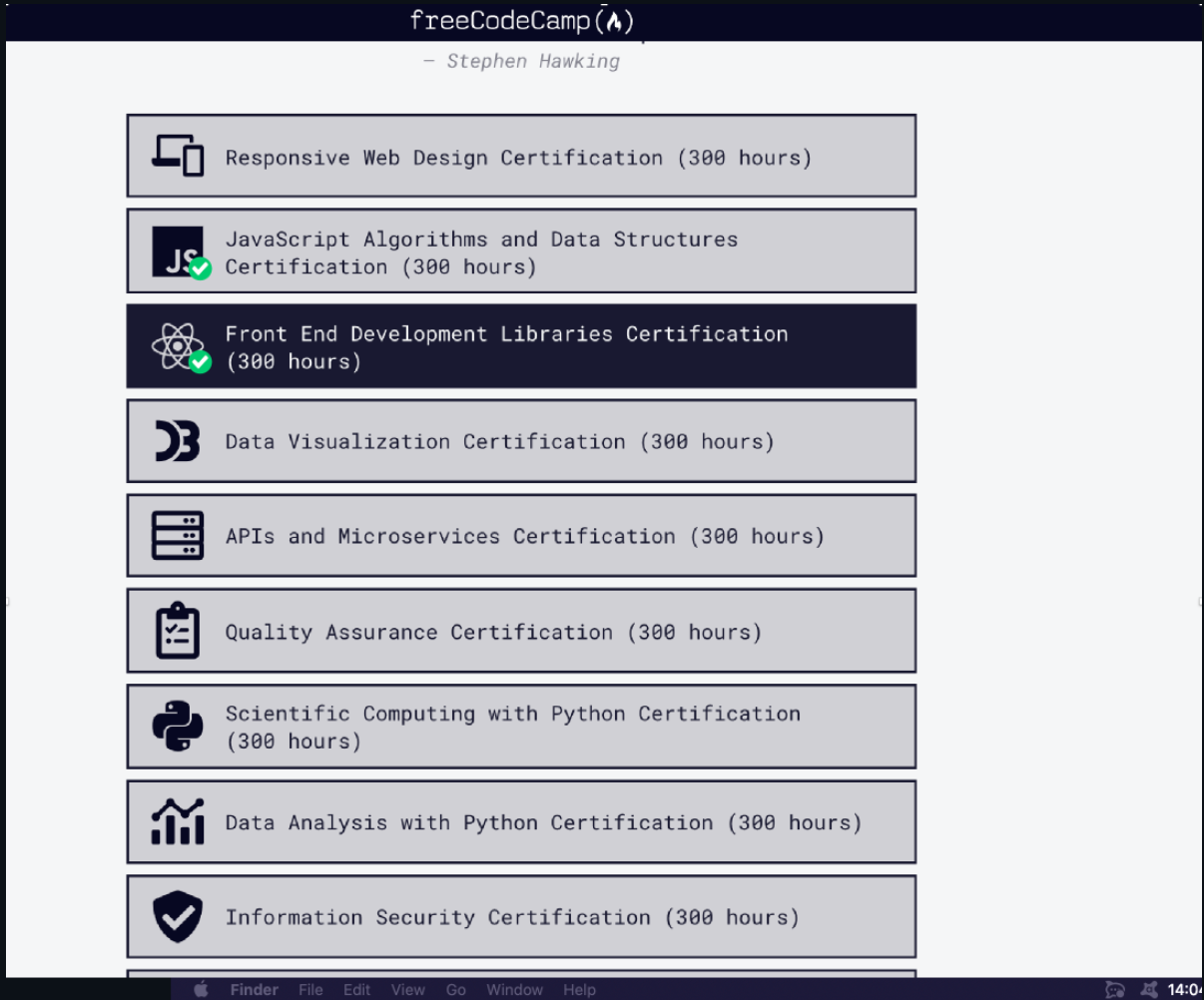Open Data Analysis with Python Certification
This screenshot has width=1204, height=1000.
[521, 821]
